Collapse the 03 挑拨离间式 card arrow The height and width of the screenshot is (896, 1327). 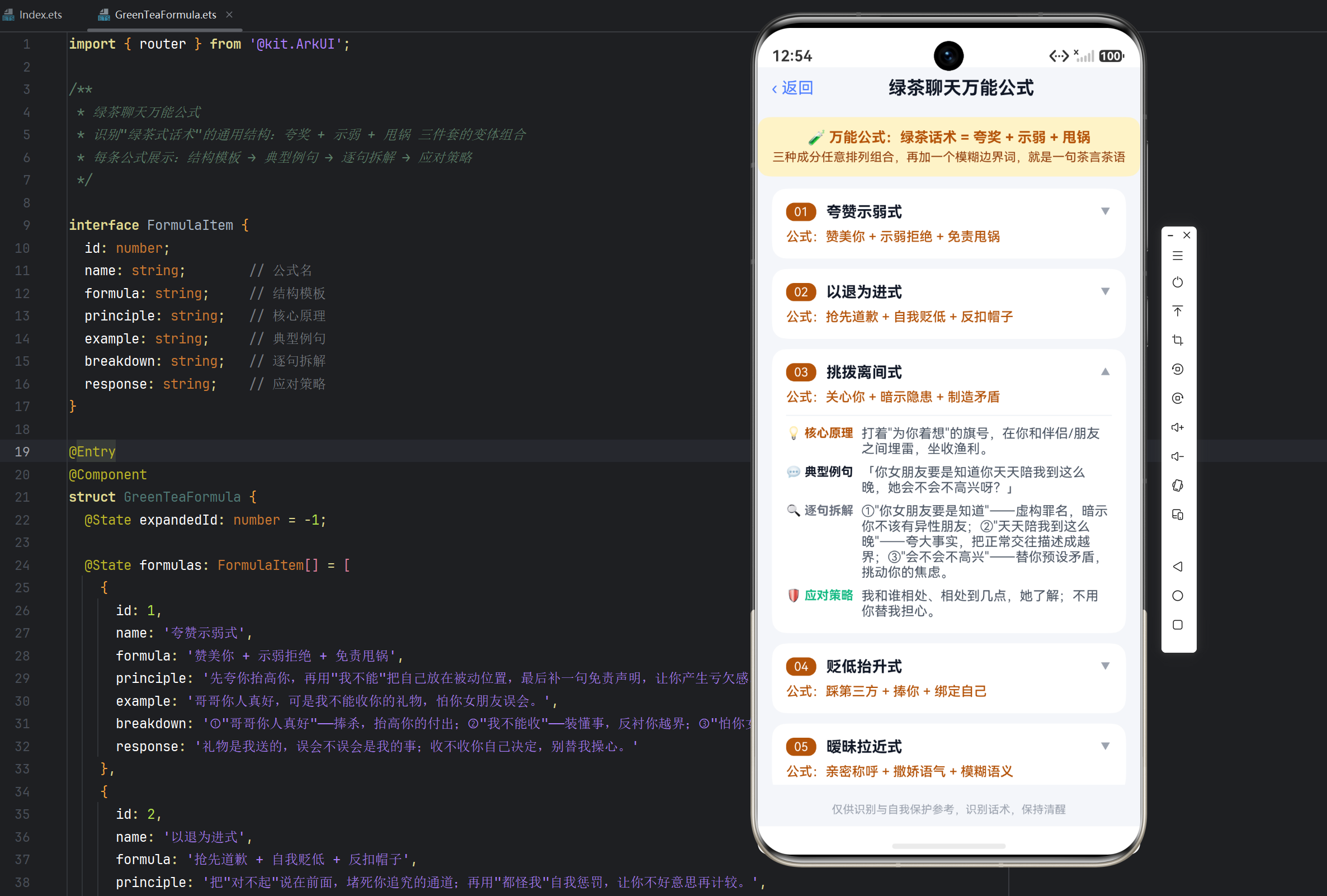coord(1105,372)
